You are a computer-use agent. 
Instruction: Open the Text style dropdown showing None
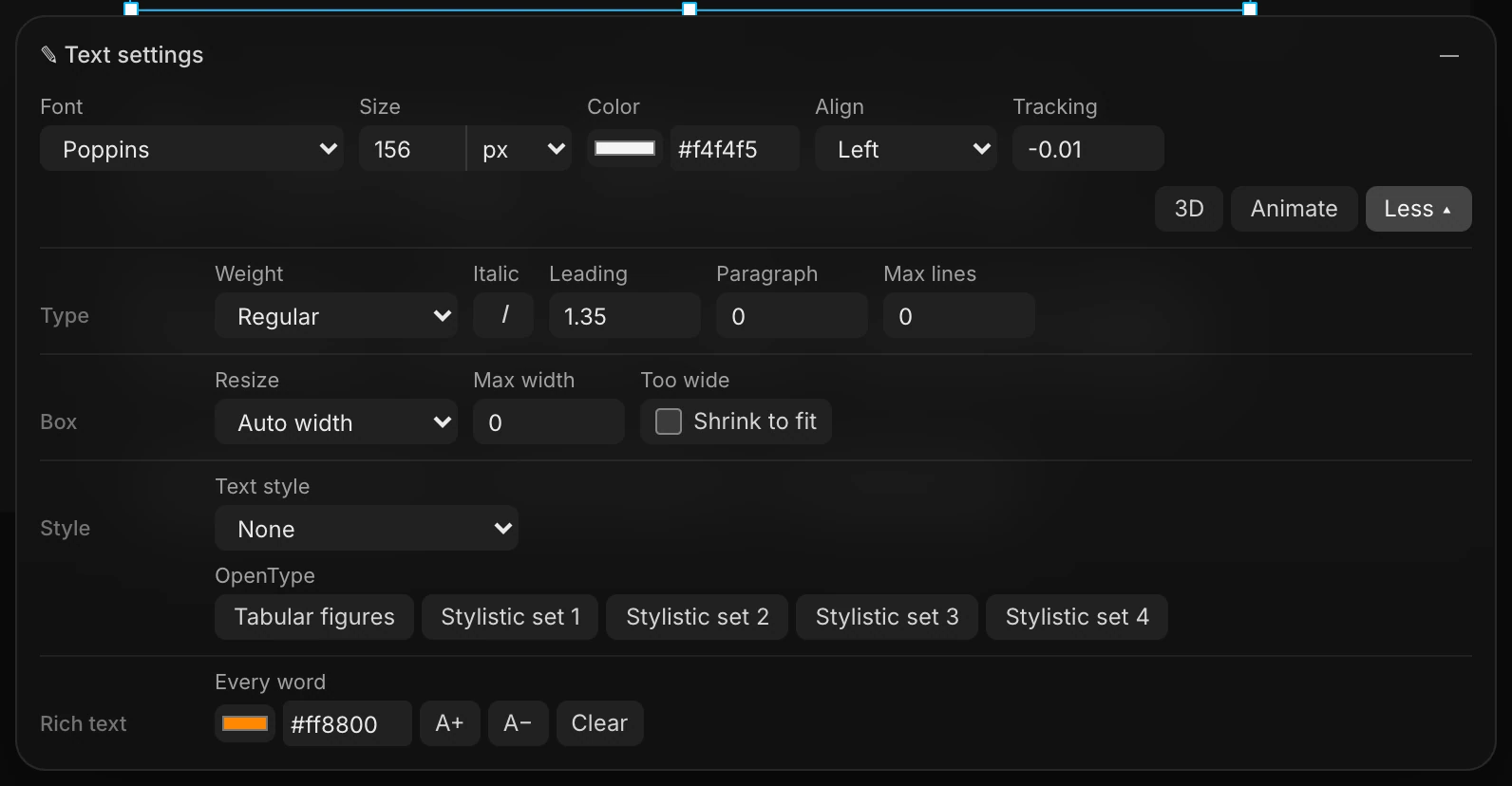tap(367, 528)
